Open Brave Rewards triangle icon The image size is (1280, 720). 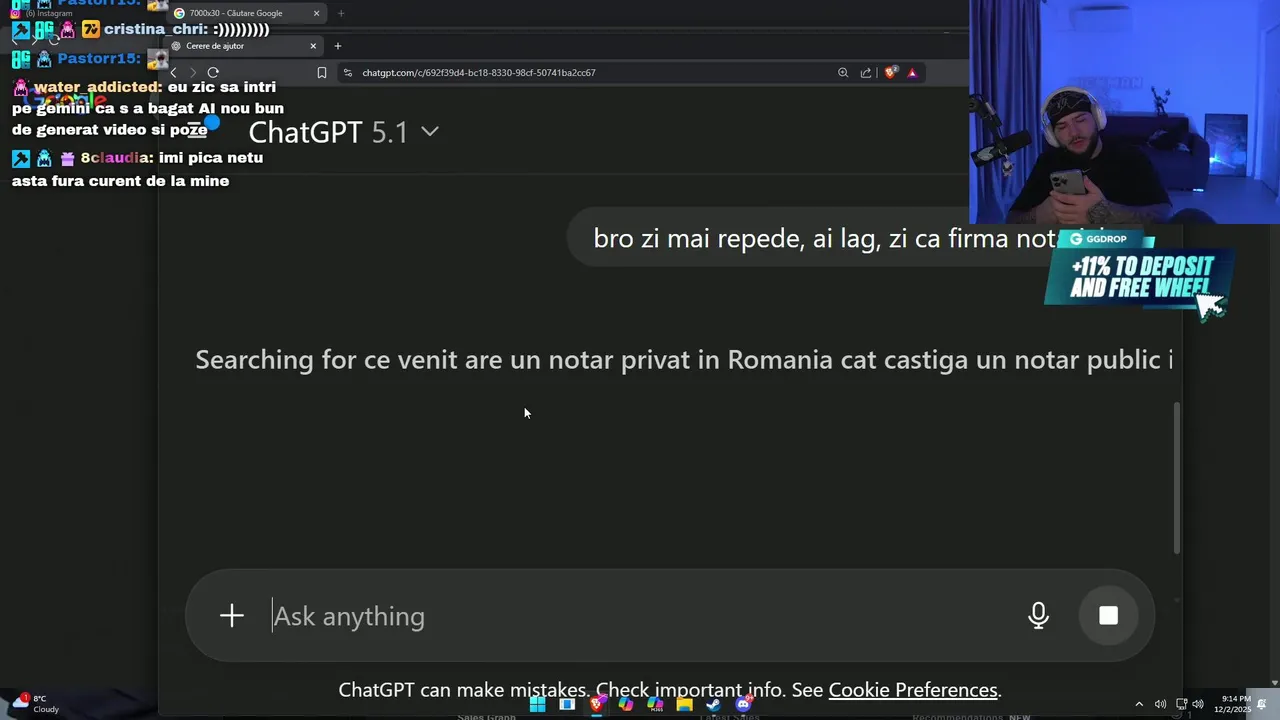pos(912,72)
